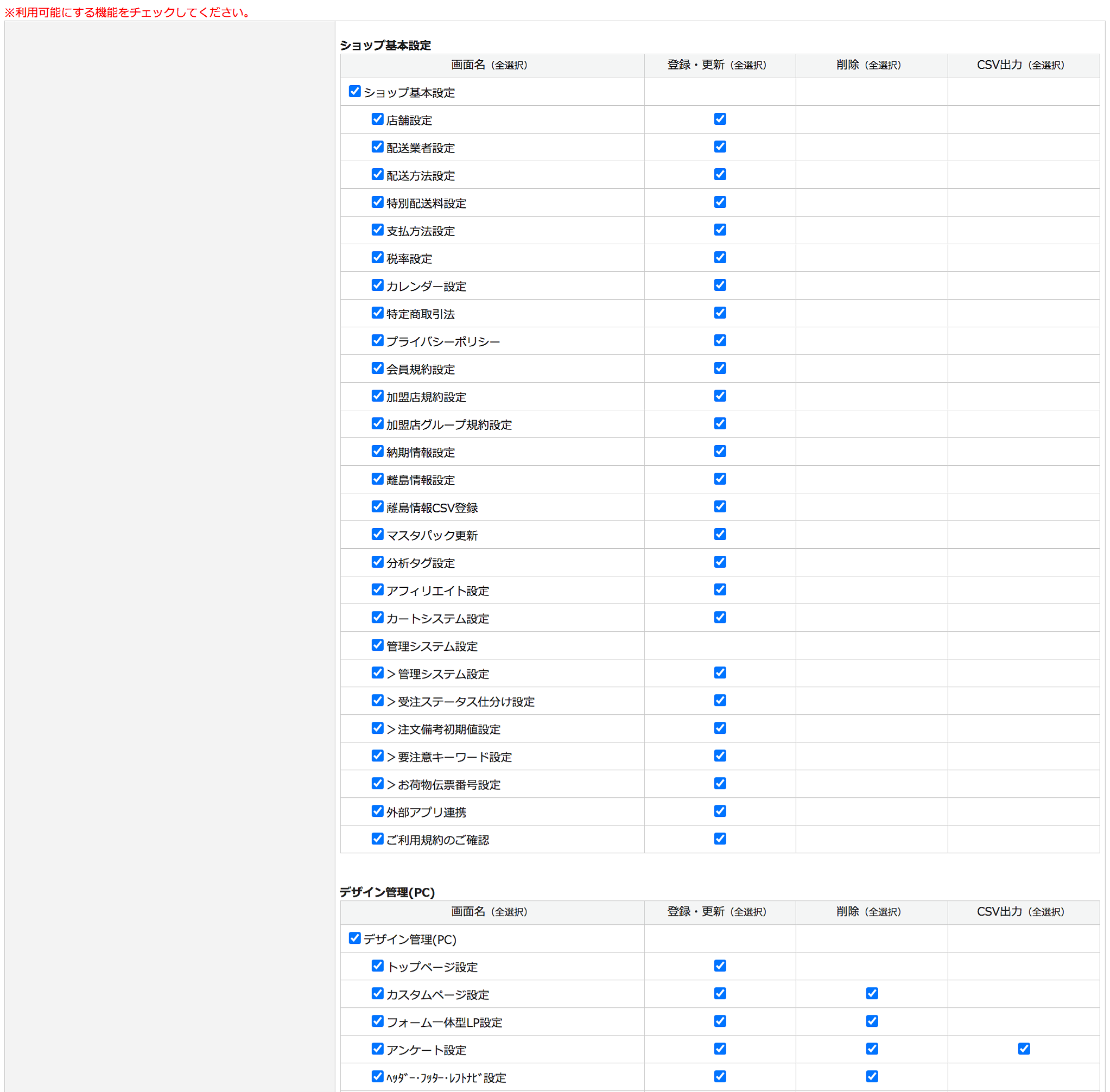This screenshot has width=1110, height=1092.
Task: Uncheck the デザイン管理(PC) parent checkbox
Action: click(x=354, y=938)
